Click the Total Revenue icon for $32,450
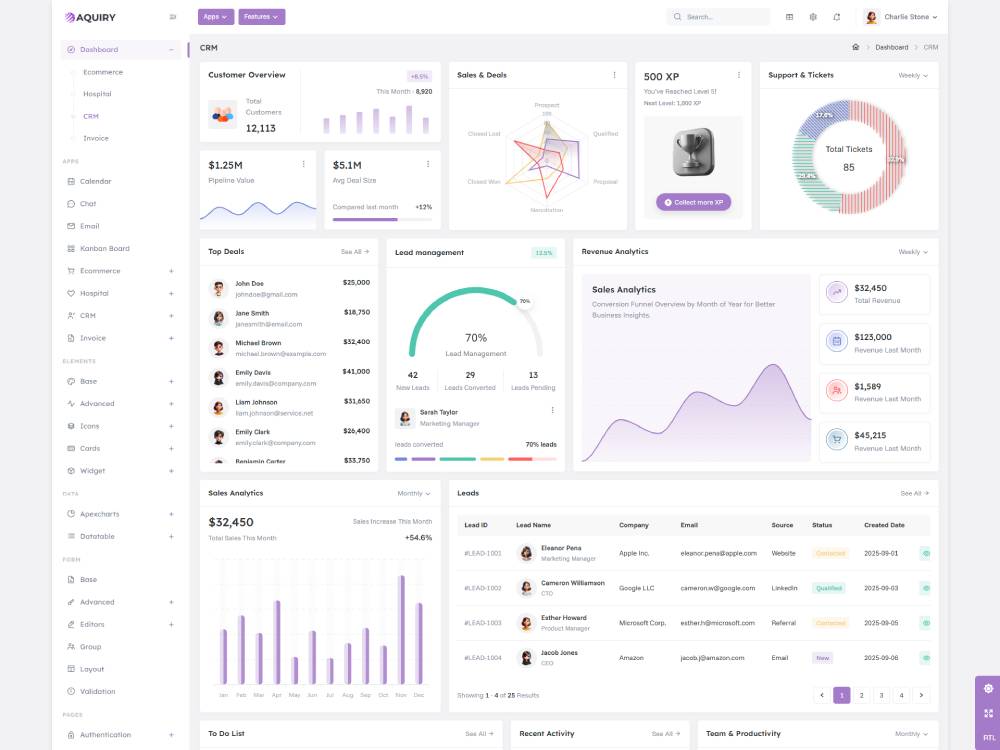This screenshot has width=1000, height=750. [836, 292]
